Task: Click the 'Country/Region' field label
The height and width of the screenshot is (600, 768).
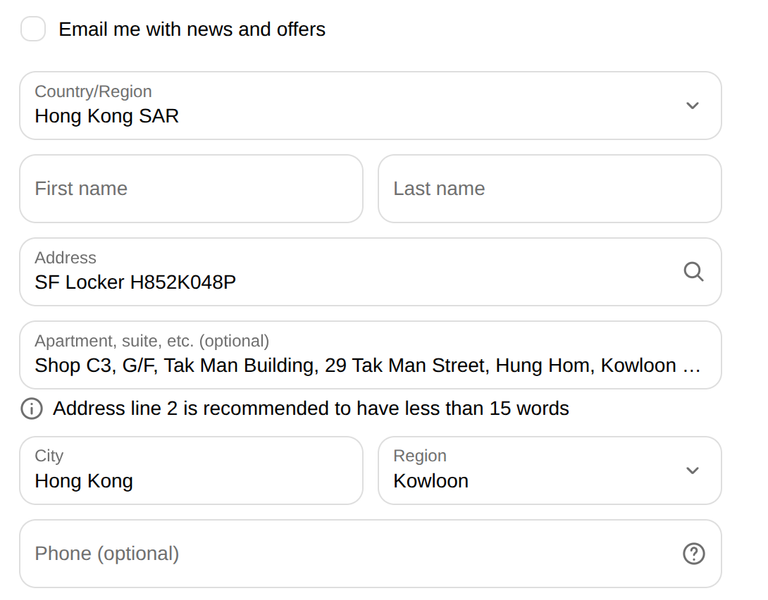Action: [93, 92]
